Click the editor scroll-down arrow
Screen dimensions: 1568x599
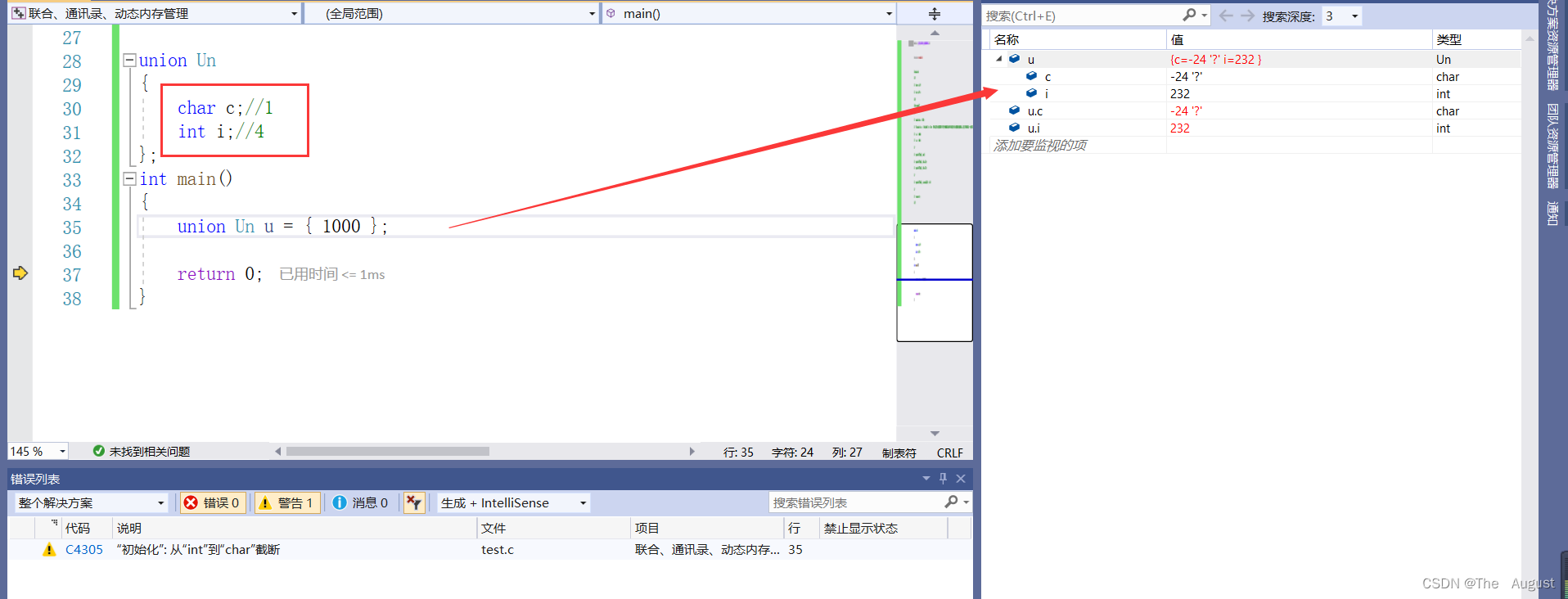pos(935,433)
